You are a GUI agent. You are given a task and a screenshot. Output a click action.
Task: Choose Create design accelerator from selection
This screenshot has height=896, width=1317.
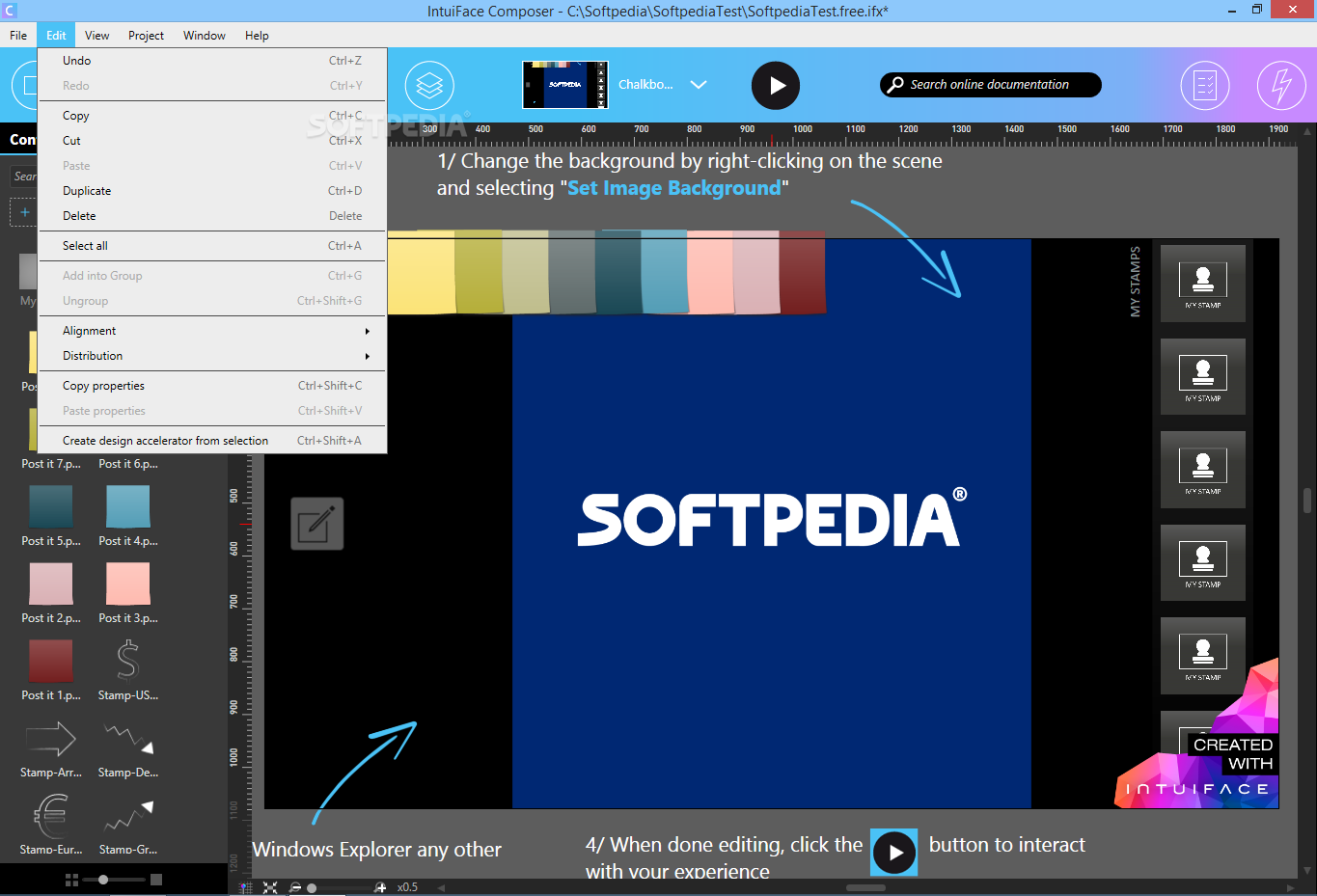[212, 441]
